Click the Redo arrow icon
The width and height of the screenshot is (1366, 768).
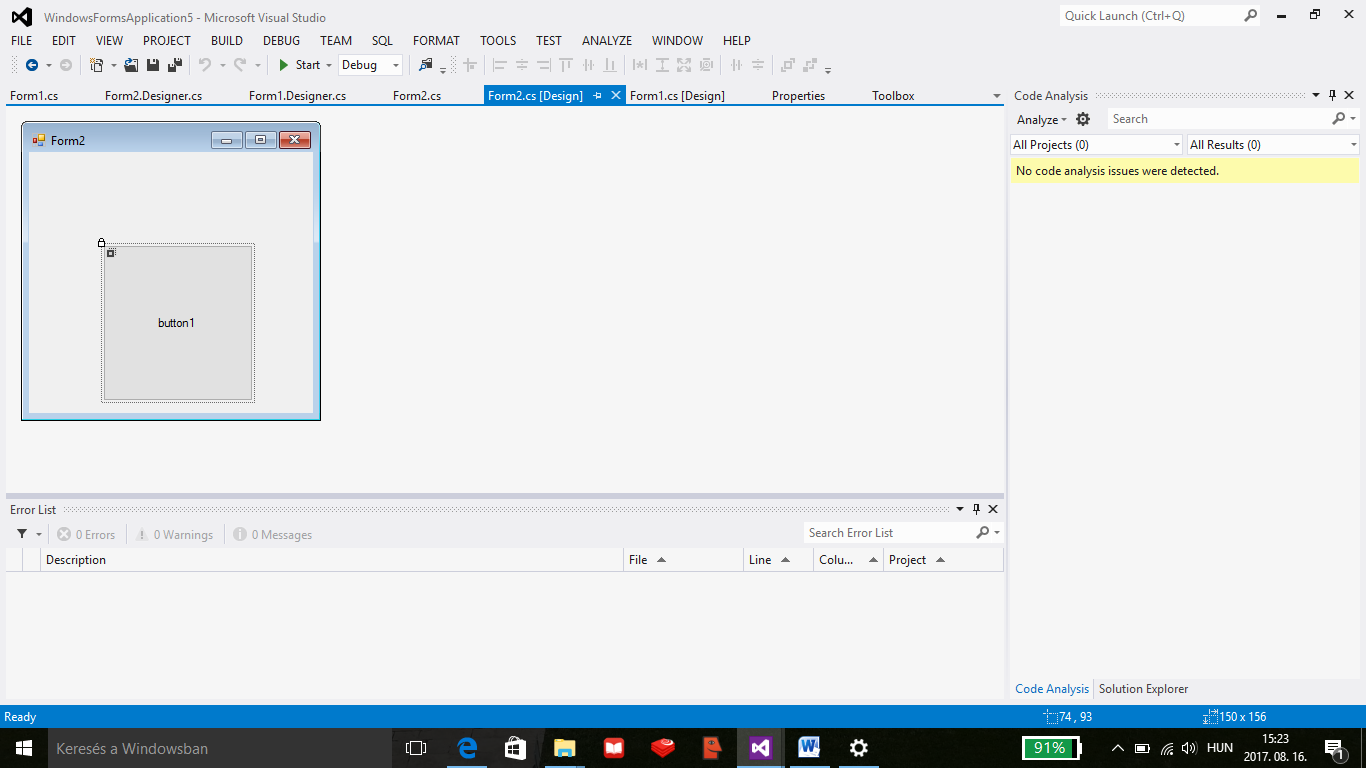(240, 65)
